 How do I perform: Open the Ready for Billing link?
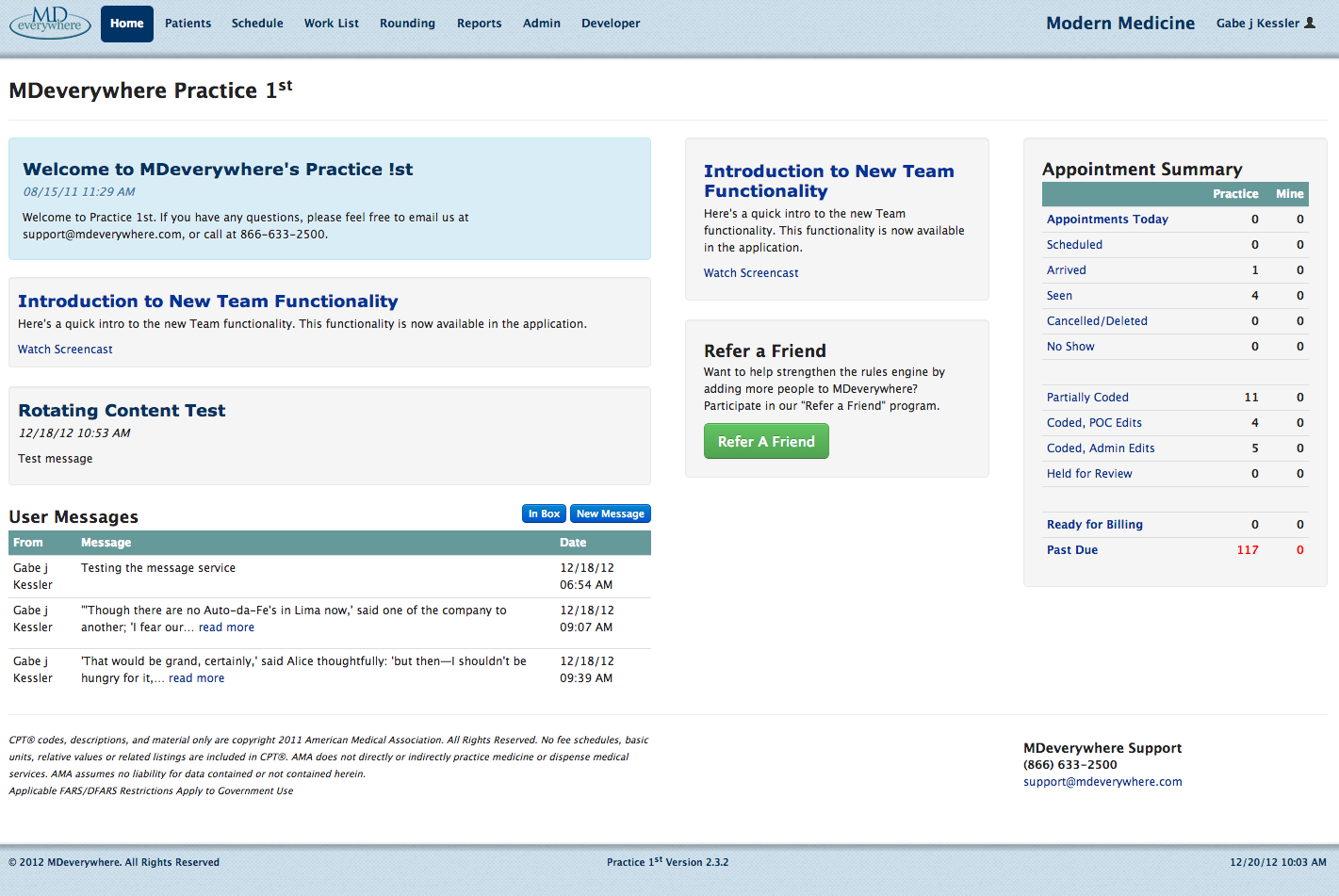(1095, 525)
